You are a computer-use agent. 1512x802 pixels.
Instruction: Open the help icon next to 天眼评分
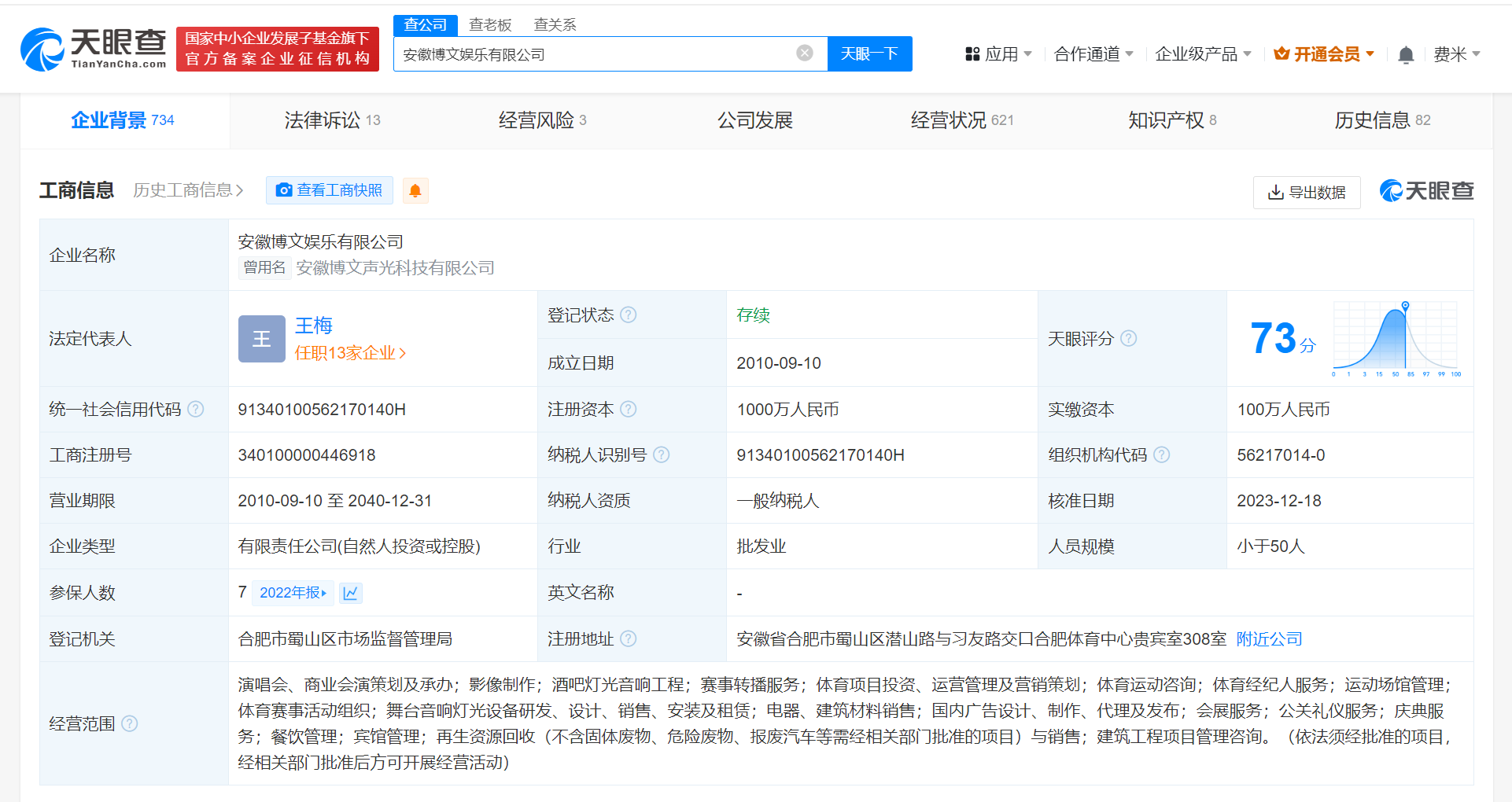click(x=1128, y=338)
